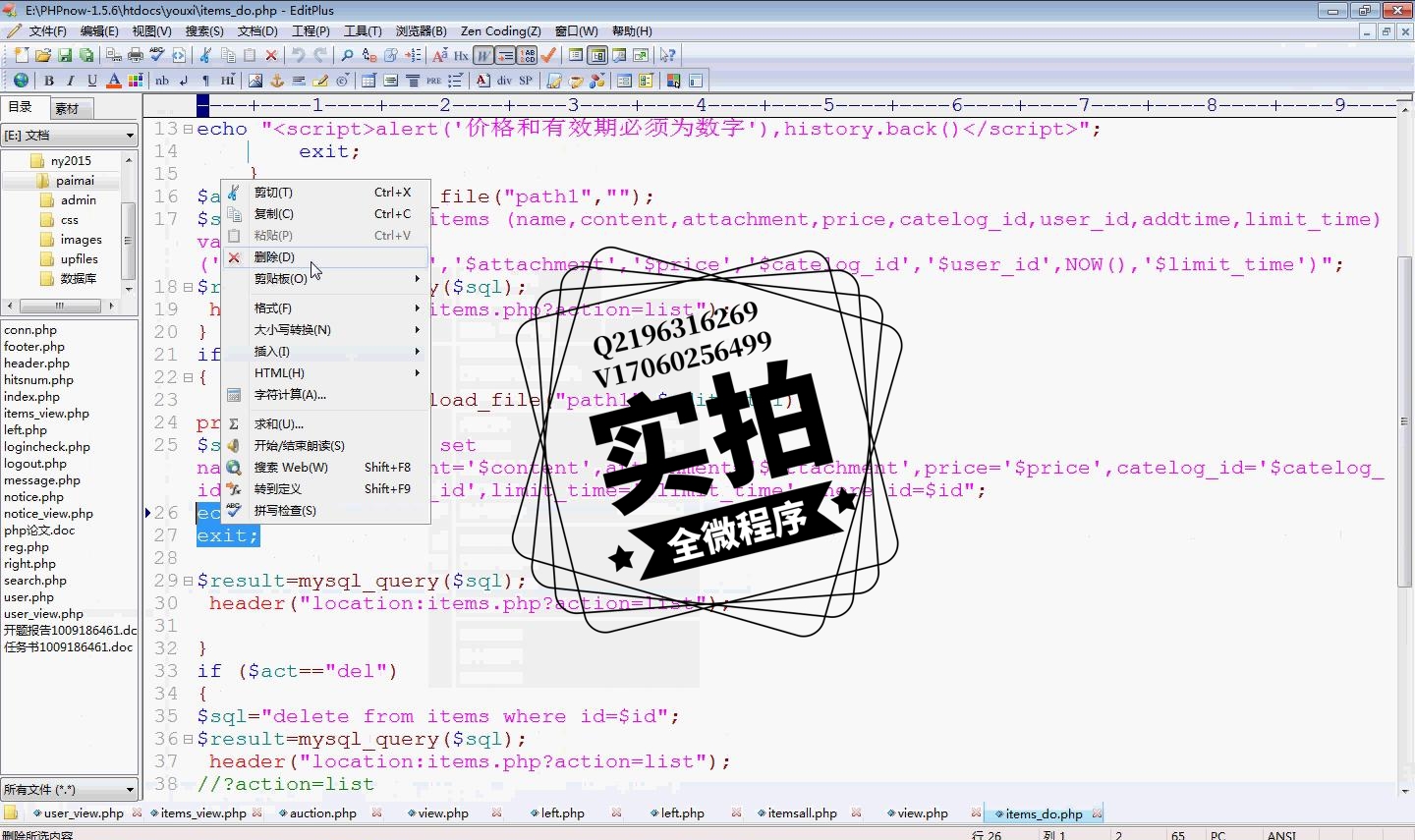Apply Underline with the U icon
The width and height of the screenshot is (1415, 840).
point(92,81)
